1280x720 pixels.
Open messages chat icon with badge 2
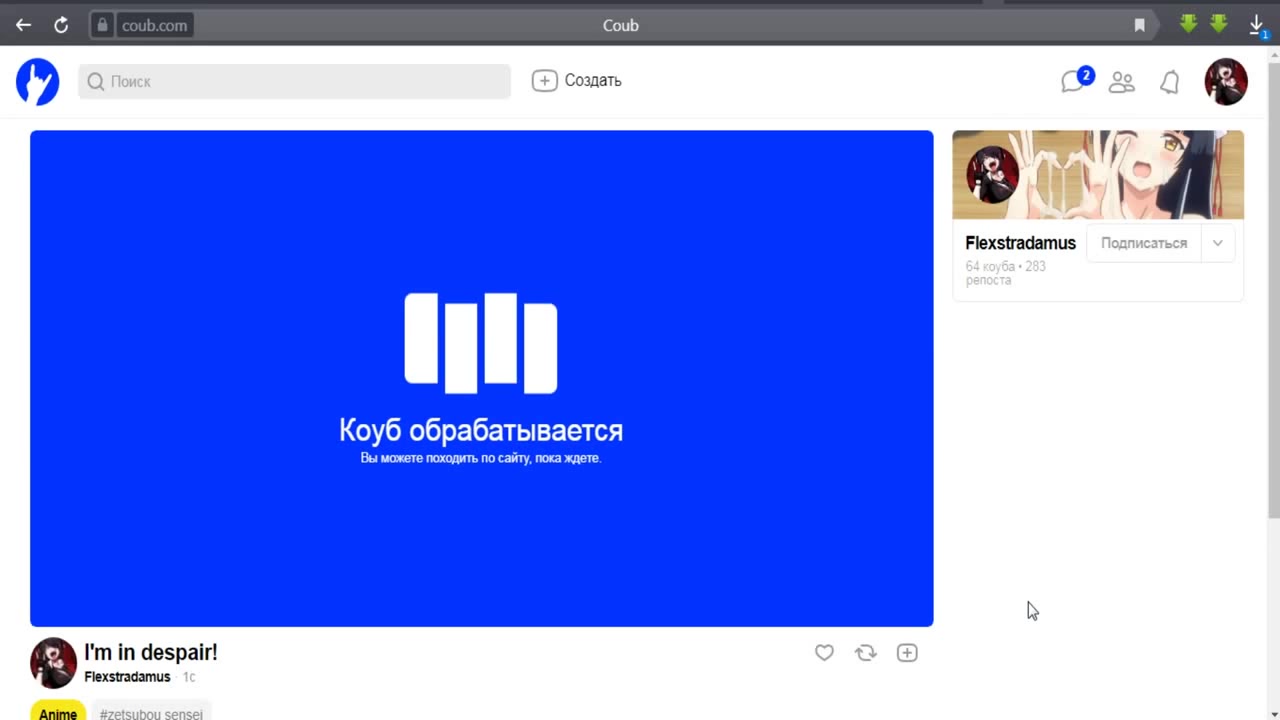tap(1076, 80)
